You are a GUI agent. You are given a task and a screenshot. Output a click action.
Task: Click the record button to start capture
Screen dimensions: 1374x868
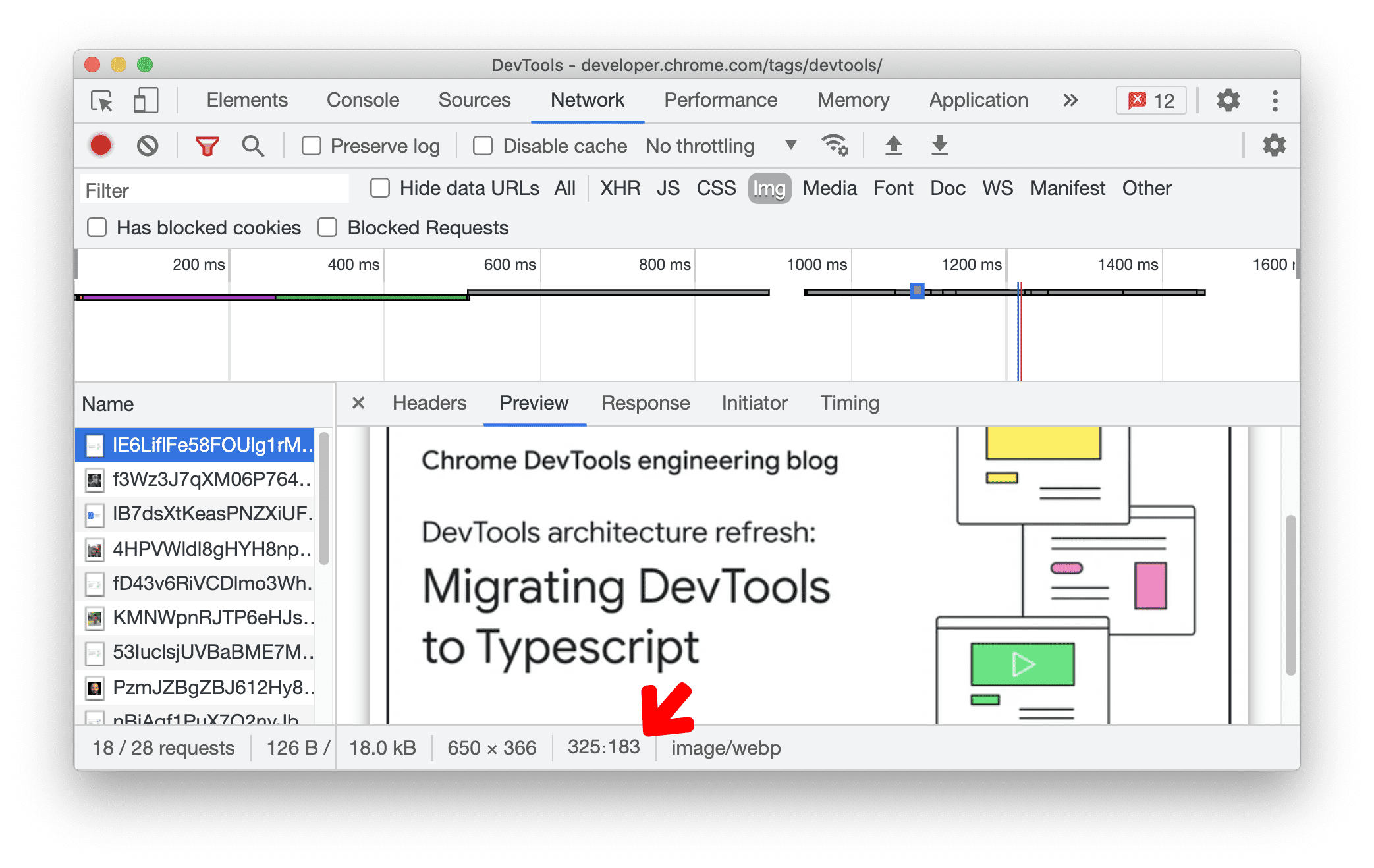[x=100, y=146]
